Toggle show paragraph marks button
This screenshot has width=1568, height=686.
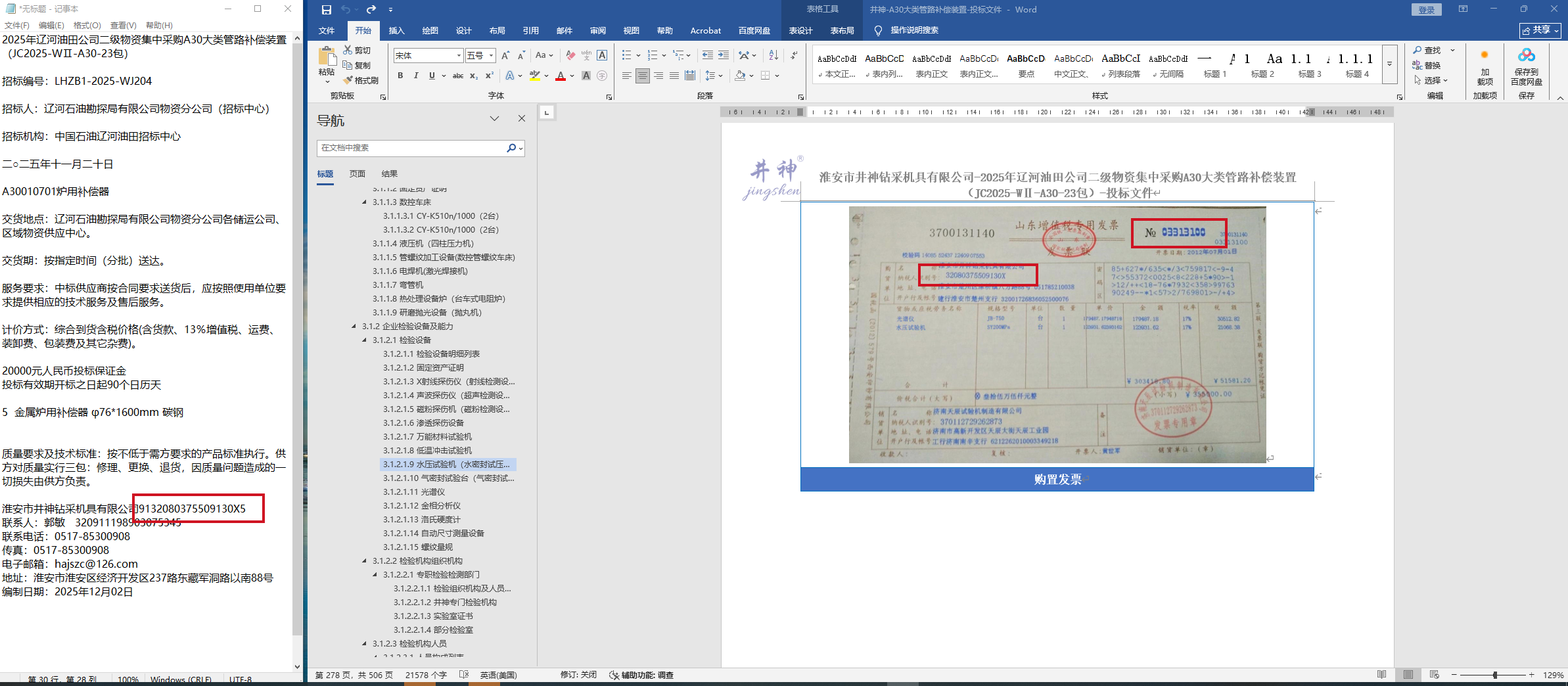794,55
